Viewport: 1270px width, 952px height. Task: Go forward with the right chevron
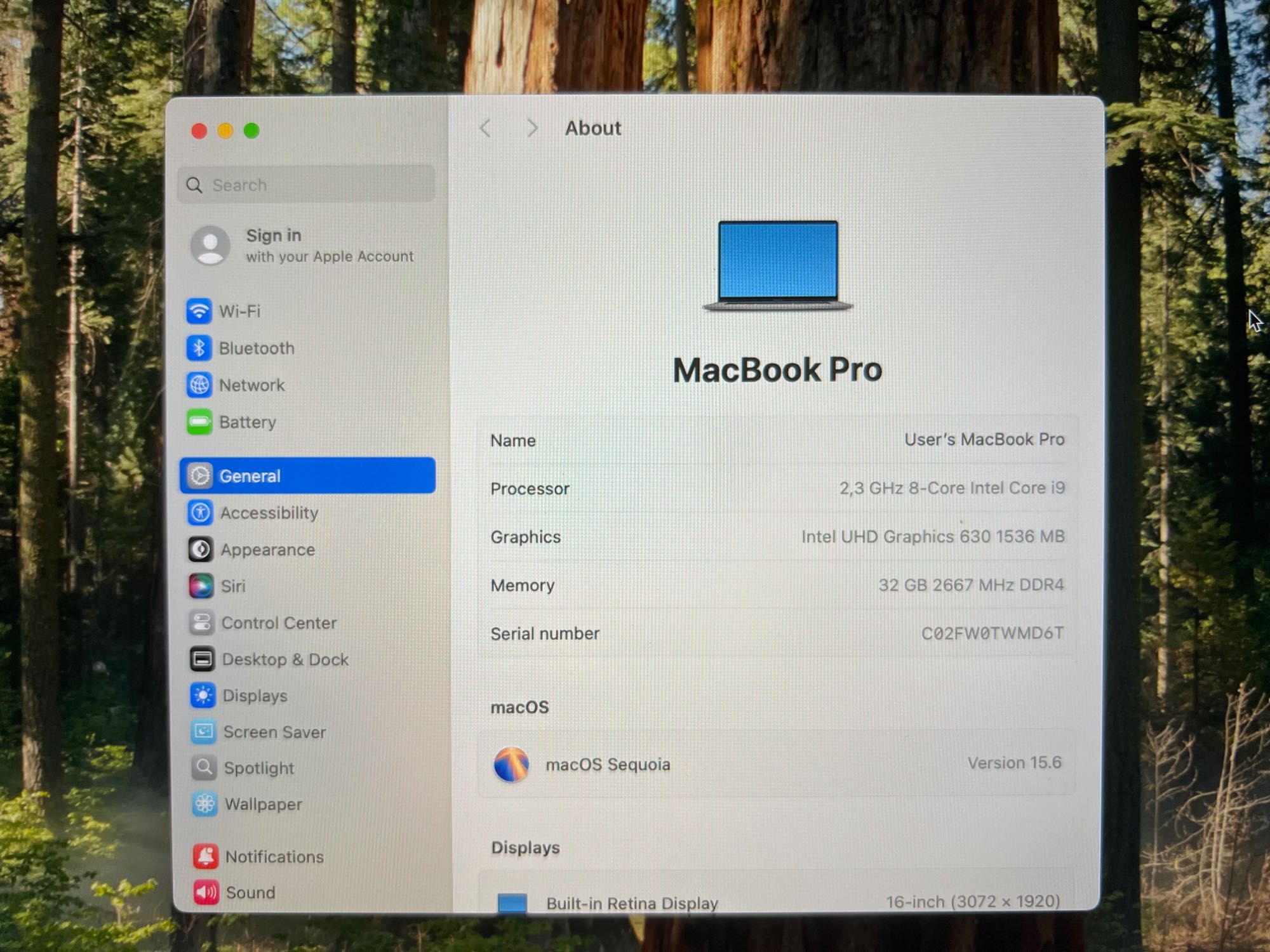pos(532,129)
